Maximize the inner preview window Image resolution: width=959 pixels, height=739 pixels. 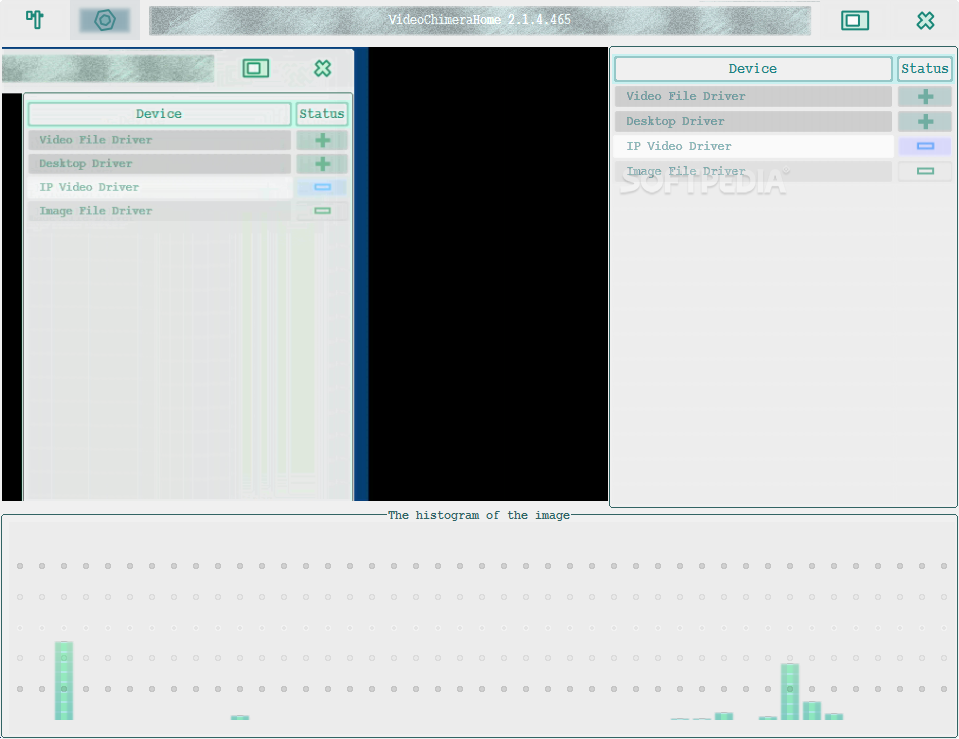256,68
